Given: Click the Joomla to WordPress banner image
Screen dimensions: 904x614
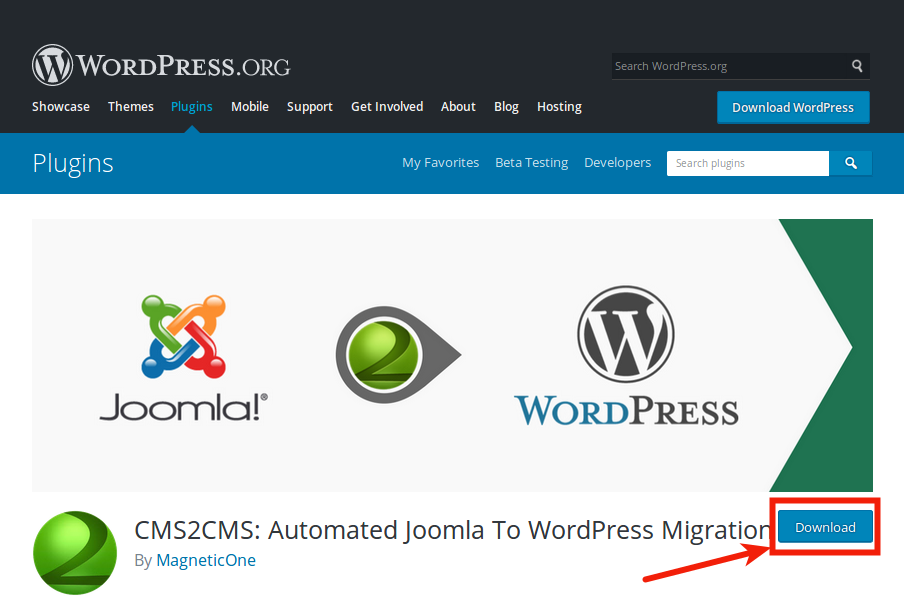Looking at the screenshot, I should 453,355.
